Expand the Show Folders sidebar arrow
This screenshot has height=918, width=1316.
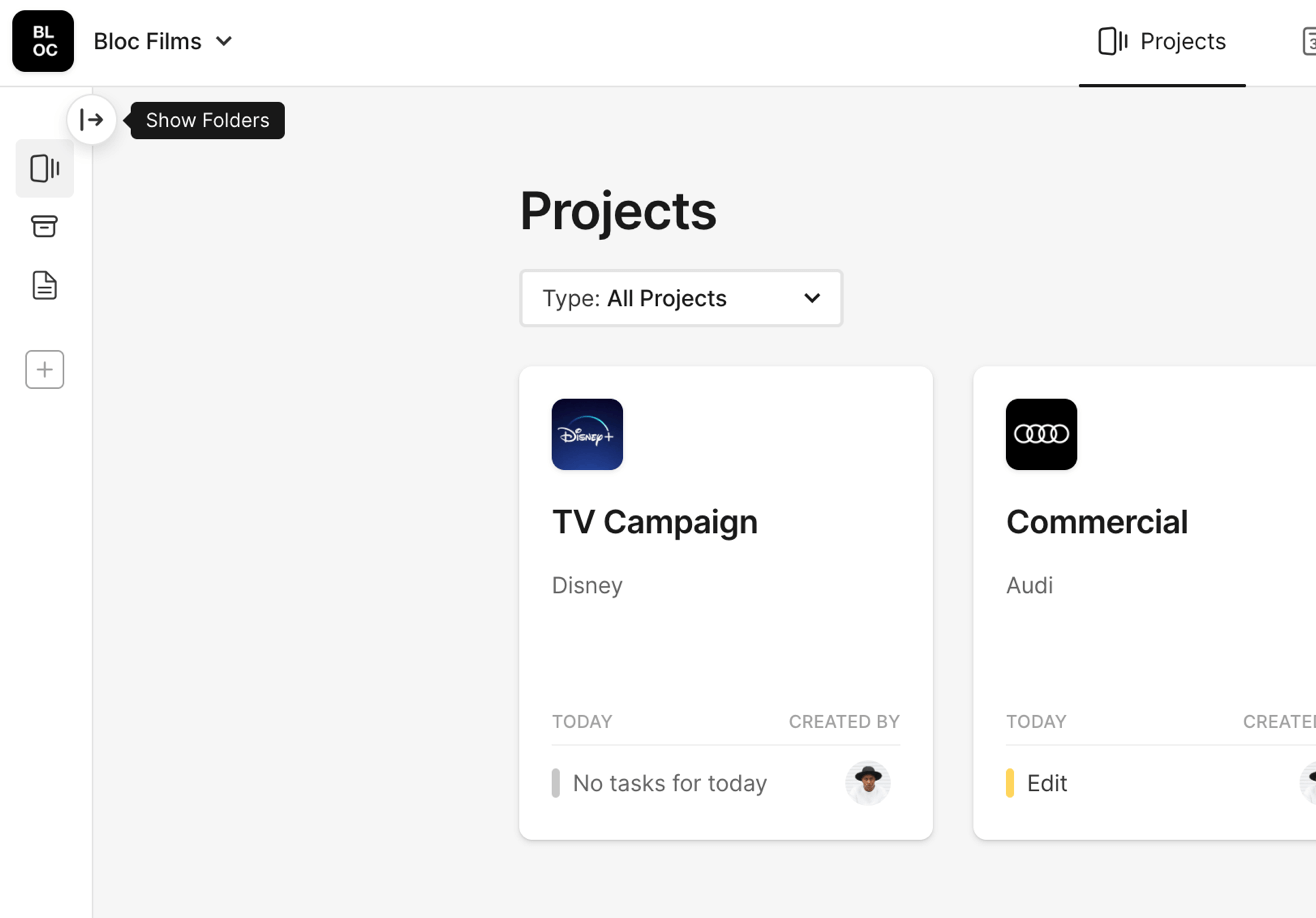92,120
